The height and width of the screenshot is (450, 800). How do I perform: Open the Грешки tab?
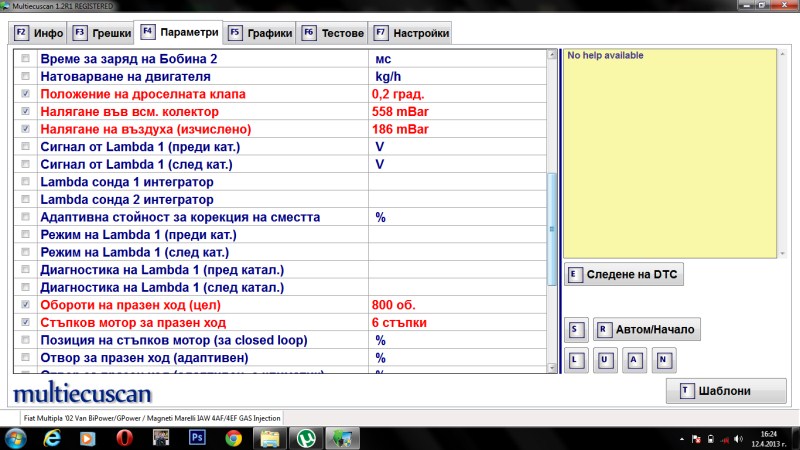click(x=103, y=33)
